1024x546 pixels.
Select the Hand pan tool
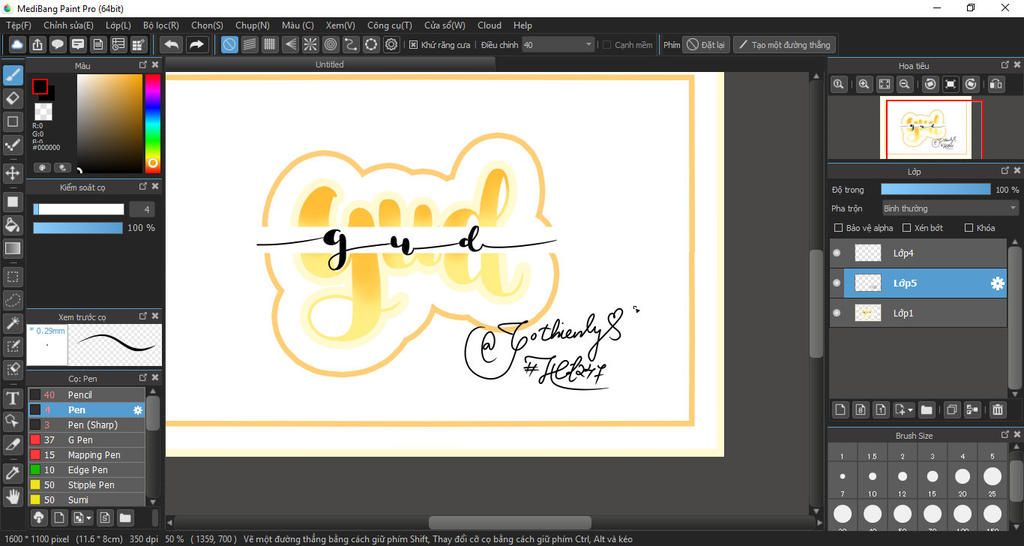(12, 496)
